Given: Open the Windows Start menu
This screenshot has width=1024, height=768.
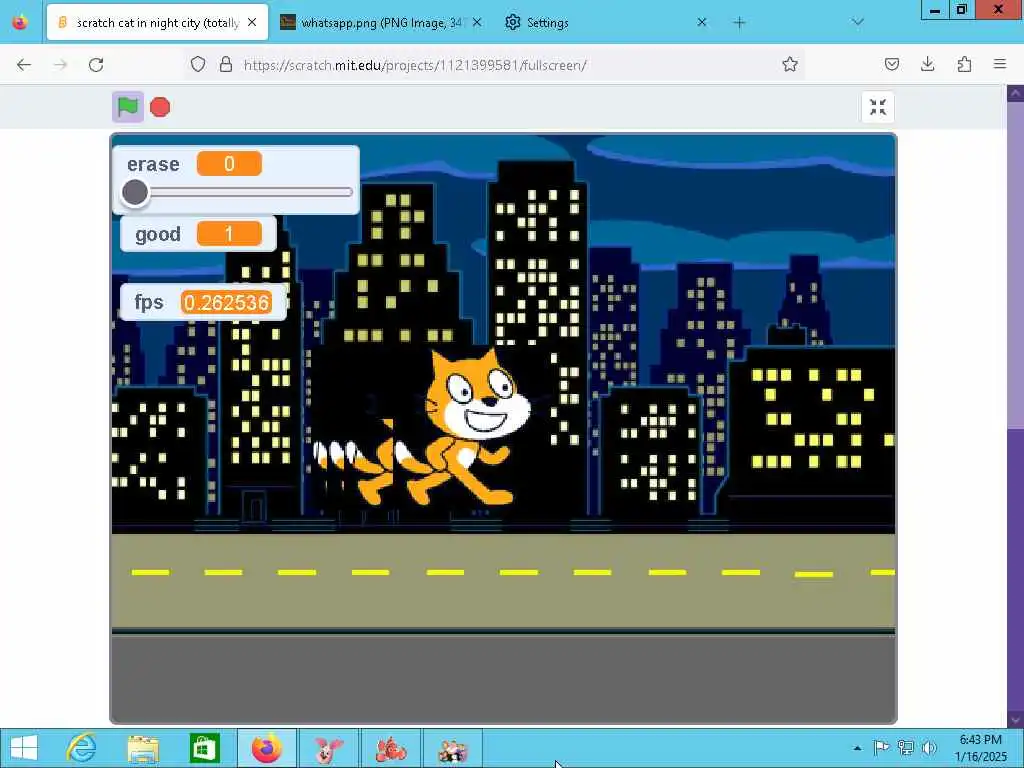Looking at the screenshot, I should pos(24,748).
